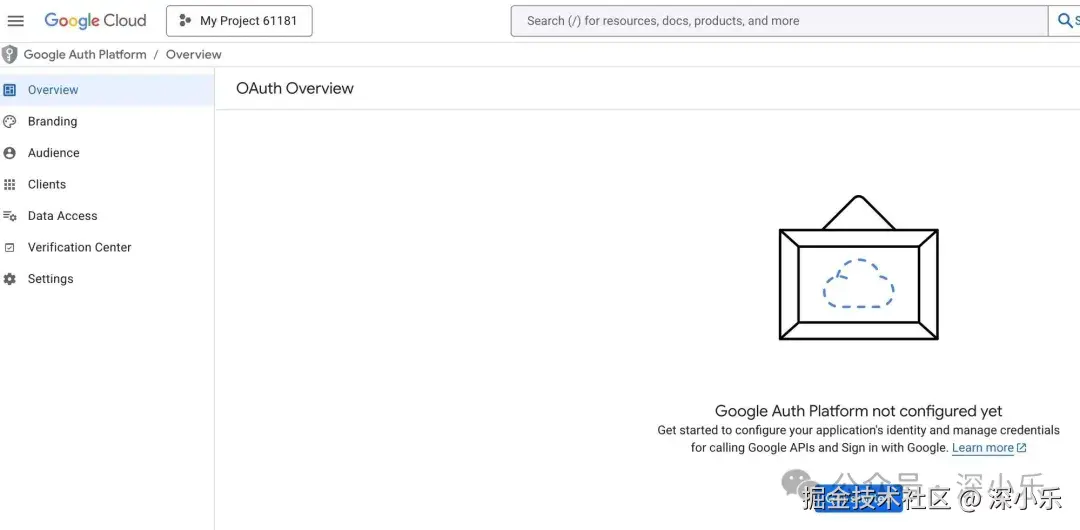
Task: Click the Audience person icon
Action: tap(10, 153)
